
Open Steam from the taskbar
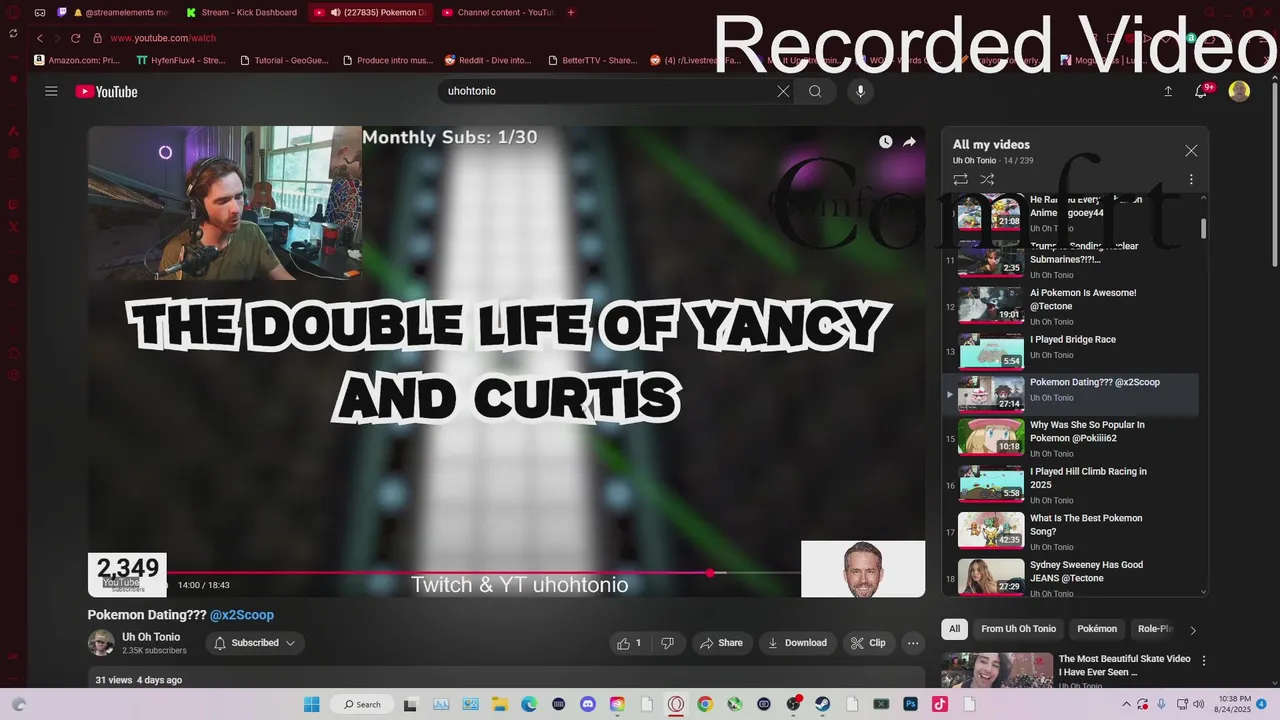[x=823, y=704]
